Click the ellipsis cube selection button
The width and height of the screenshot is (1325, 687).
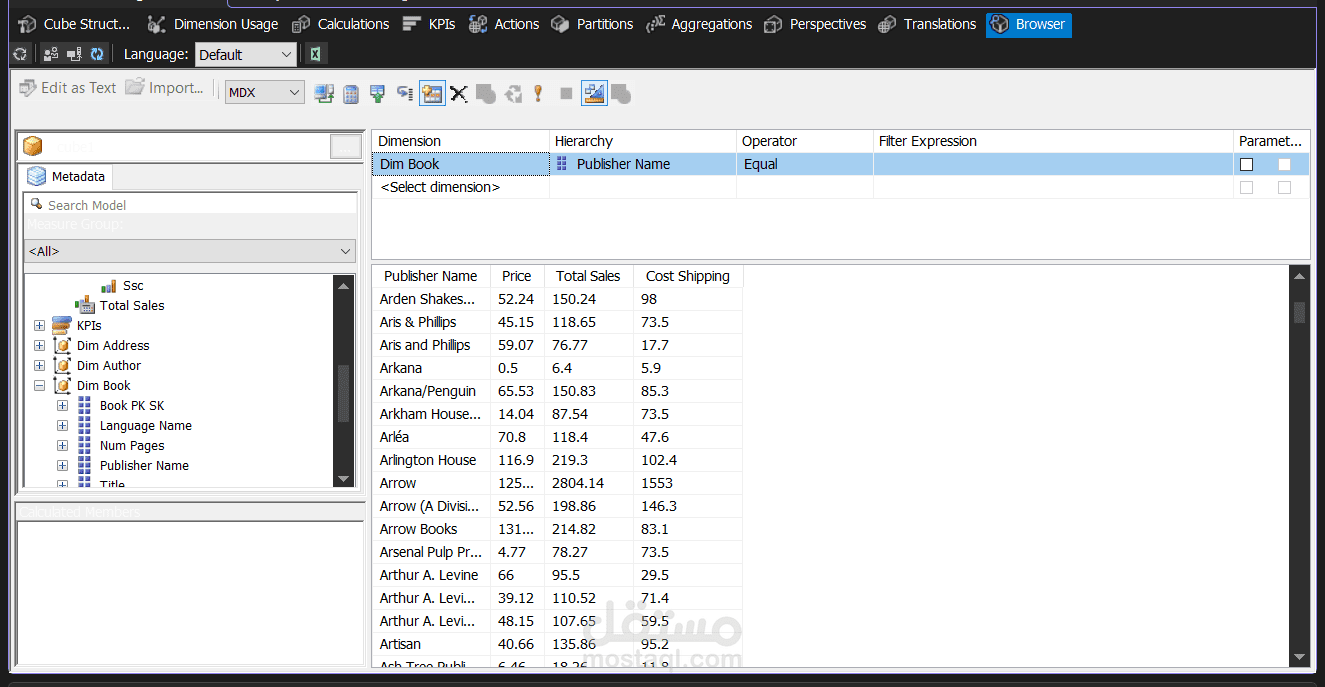coord(345,147)
